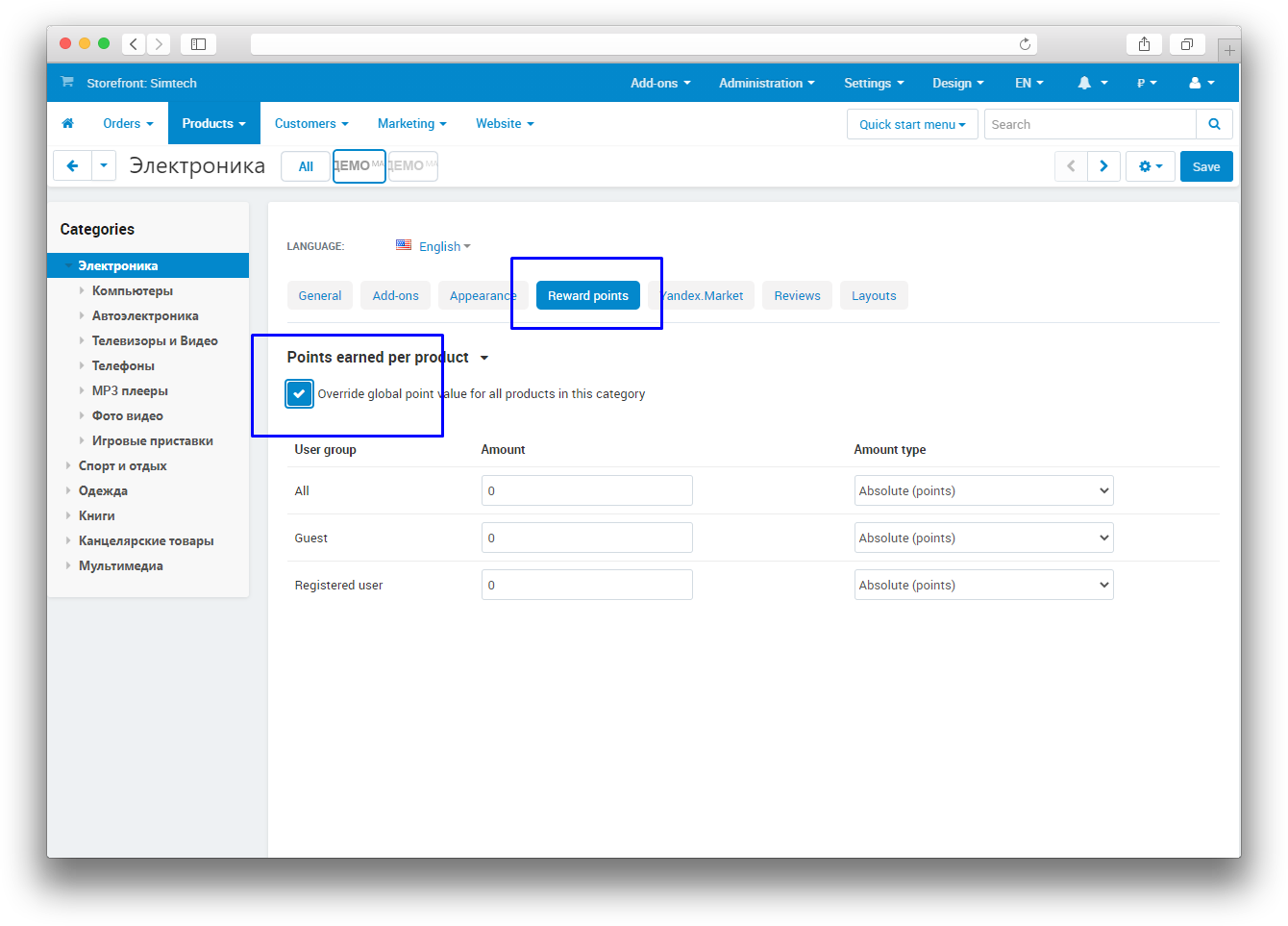Switch to the General tab
1288x926 pixels.
[x=319, y=296]
